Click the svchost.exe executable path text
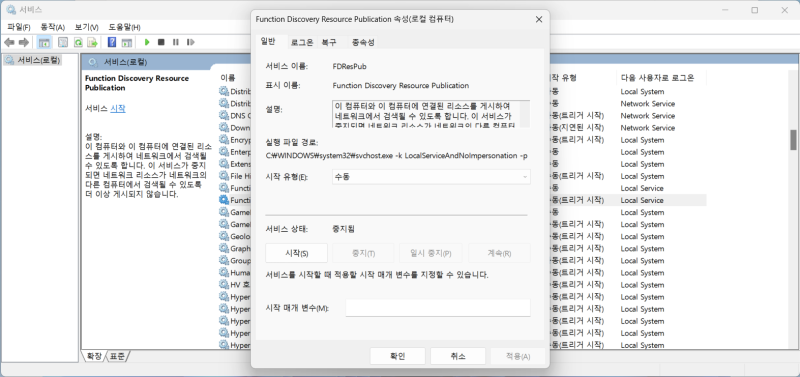 pyautogui.click(x=397, y=156)
